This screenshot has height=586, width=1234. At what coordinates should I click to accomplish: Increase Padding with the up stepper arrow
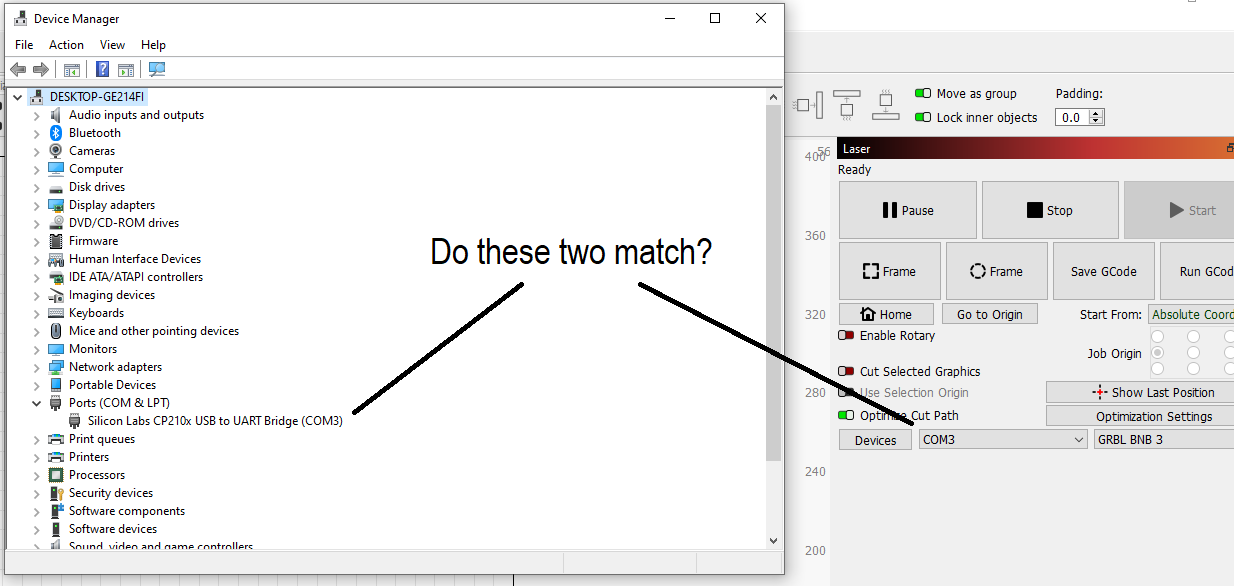tap(1096, 112)
